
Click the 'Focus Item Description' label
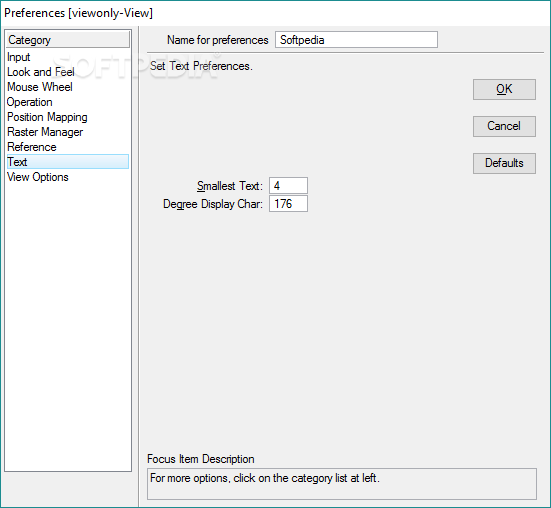pos(201,459)
